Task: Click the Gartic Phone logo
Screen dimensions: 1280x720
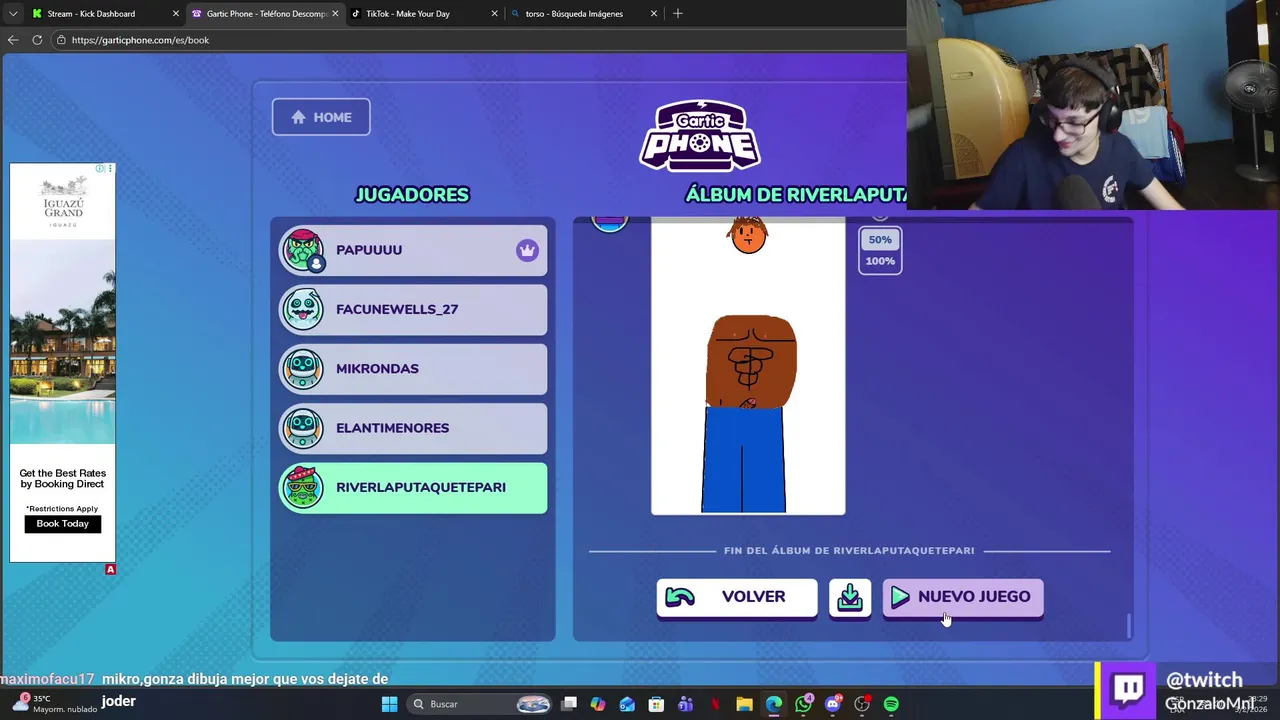Action: tap(700, 135)
